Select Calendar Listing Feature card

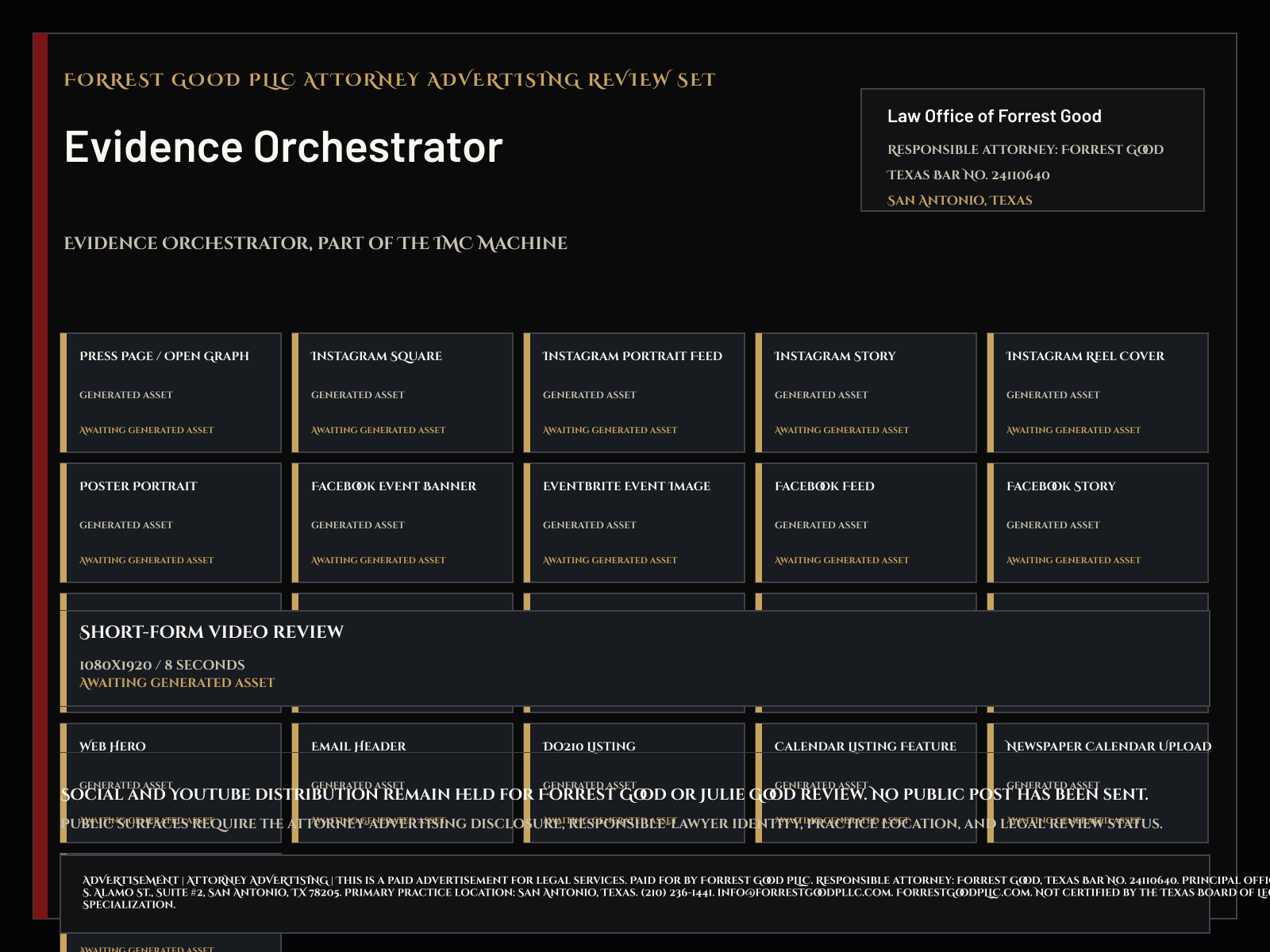tap(866, 783)
